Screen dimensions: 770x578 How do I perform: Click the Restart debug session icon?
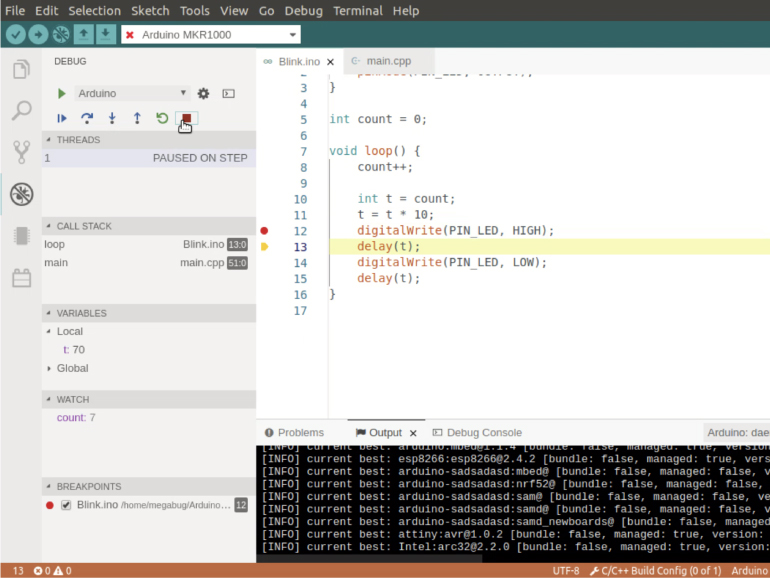[x=162, y=118]
